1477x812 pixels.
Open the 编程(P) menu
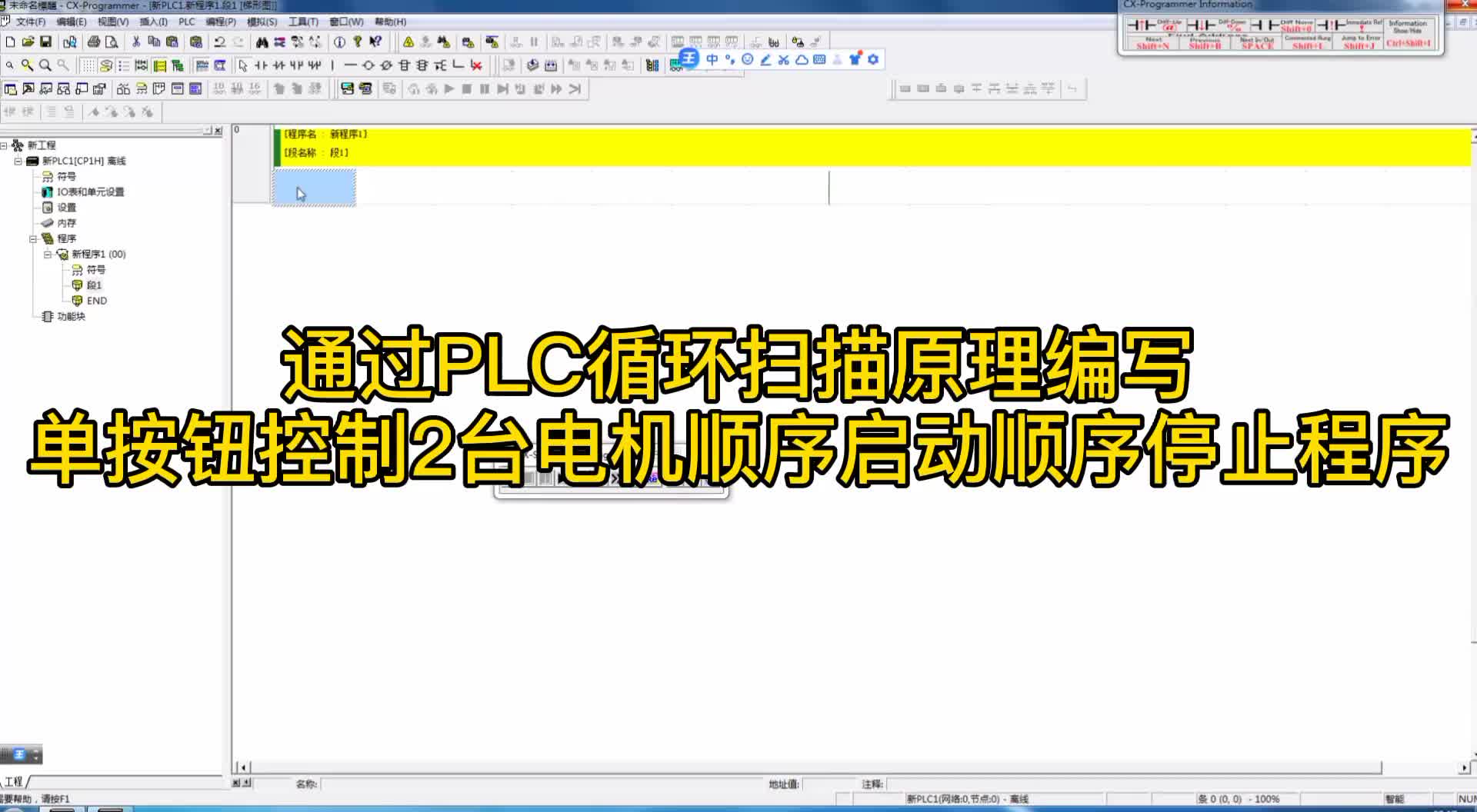coord(221,22)
